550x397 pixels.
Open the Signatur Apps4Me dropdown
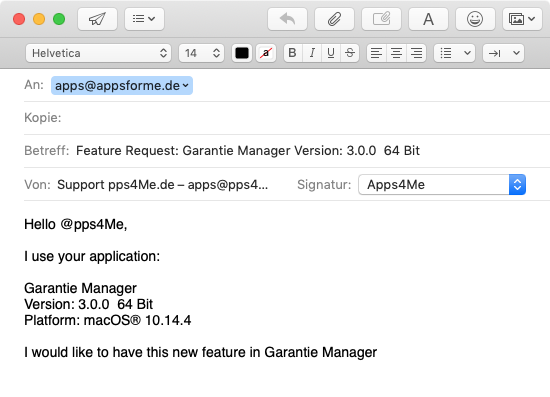[442, 184]
